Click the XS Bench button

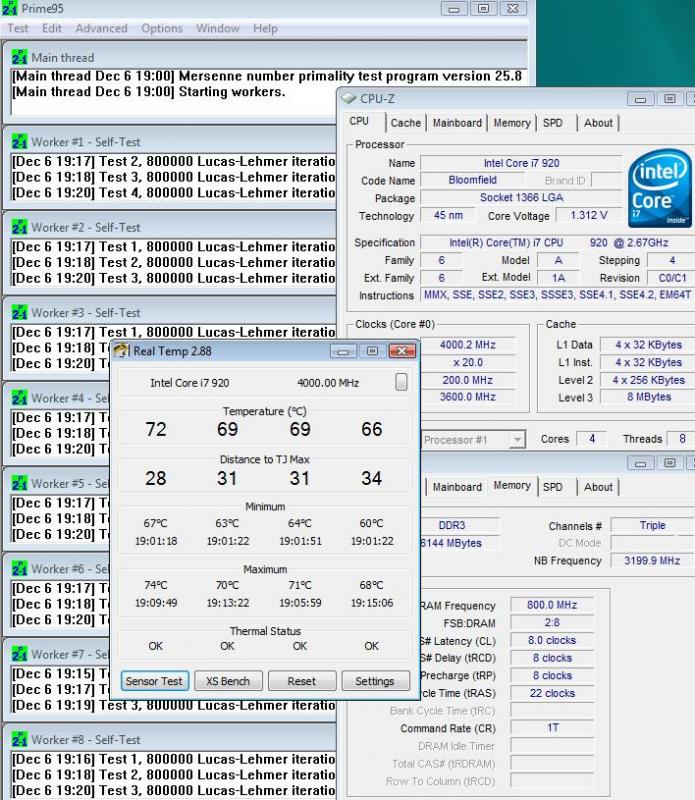point(227,681)
